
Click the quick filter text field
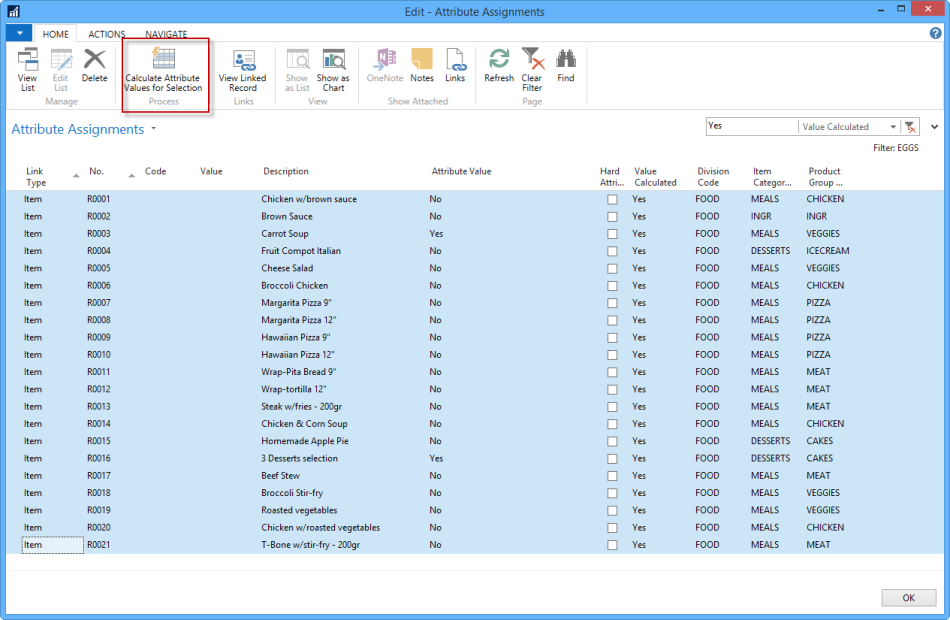point(750,127)
